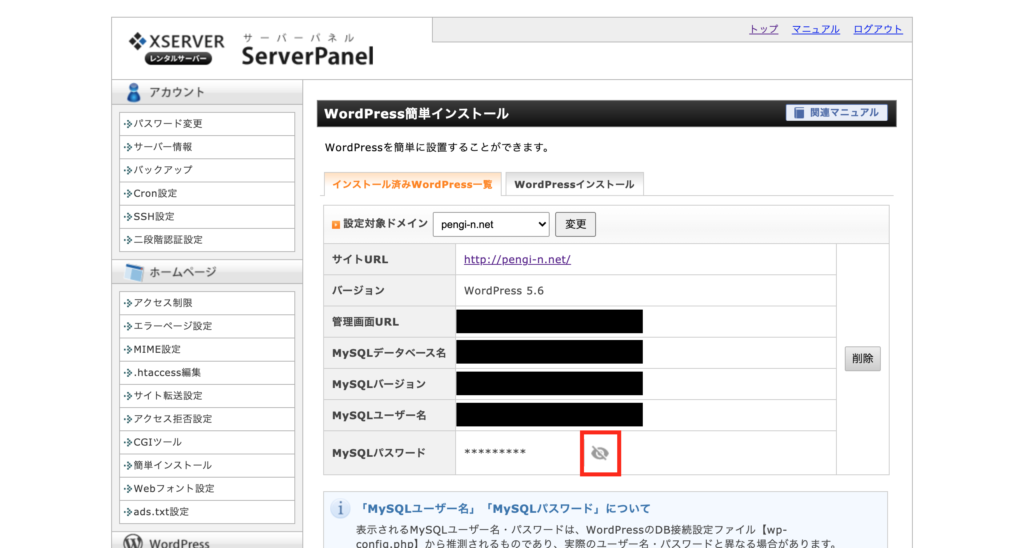
Task: Switch to the WordPressインストール tab
Action: coord(574,184)
